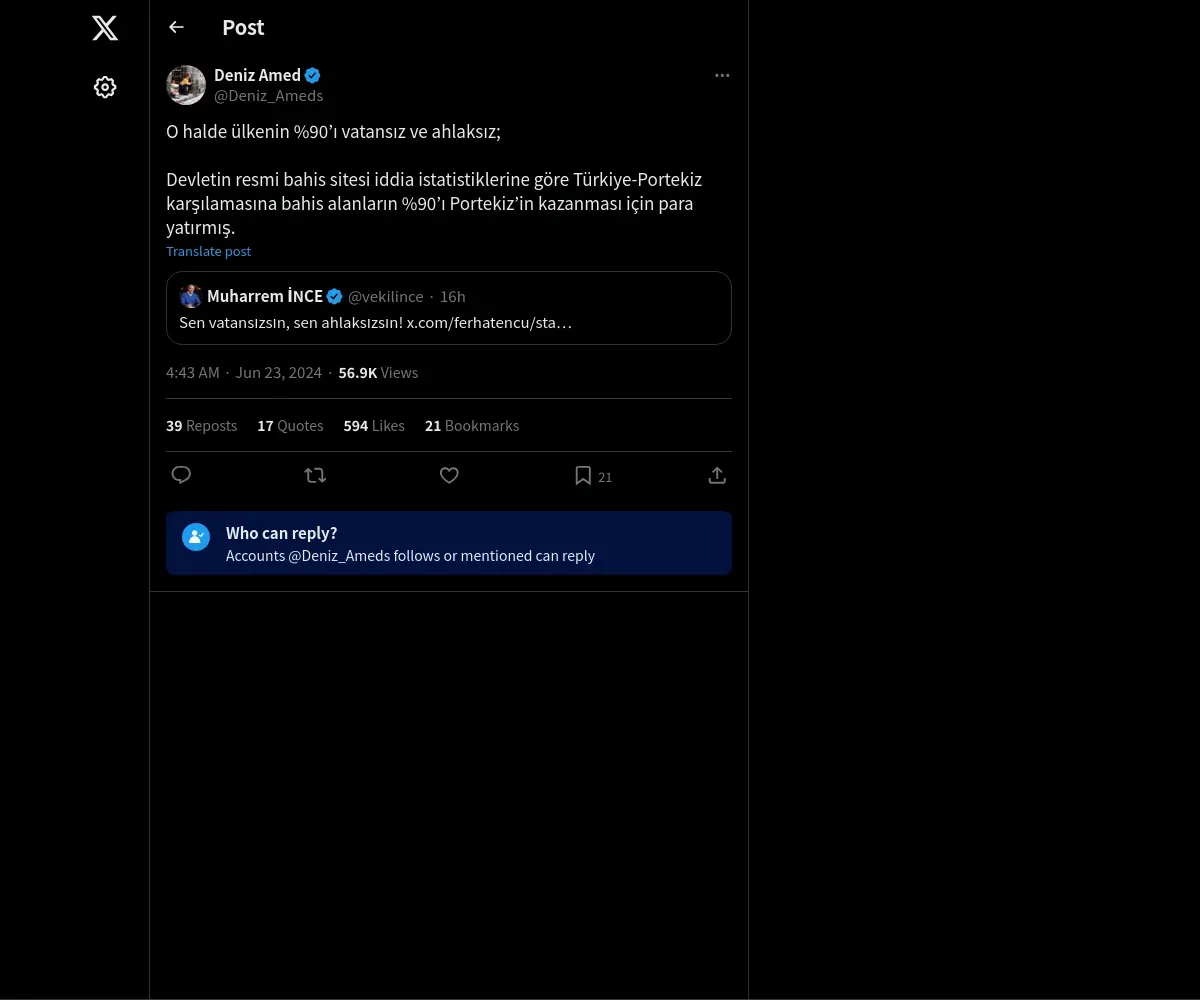1200x1000 pixels.
Task: Like the post with the heart icon
Action: pos(449,475)
